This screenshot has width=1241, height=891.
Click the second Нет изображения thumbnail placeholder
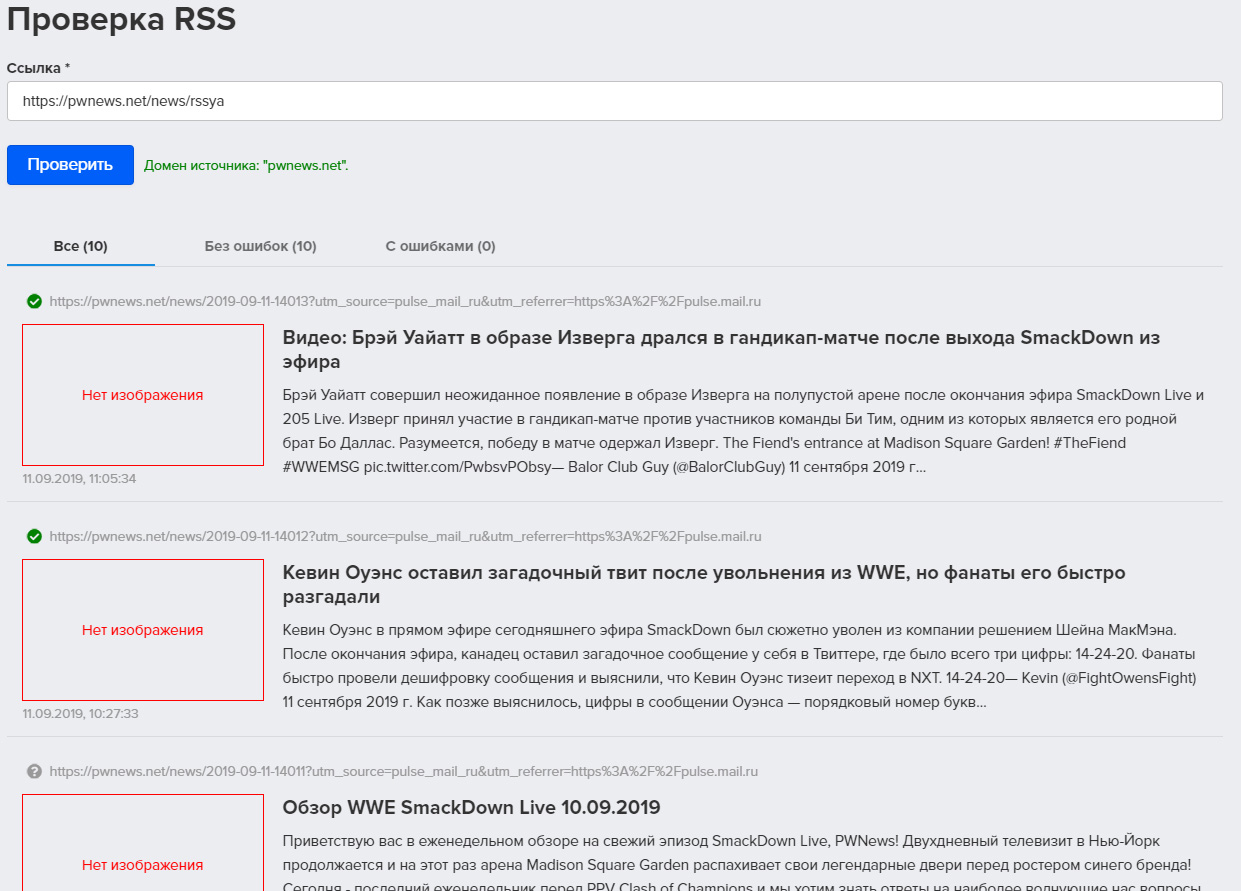coord(143,630)
